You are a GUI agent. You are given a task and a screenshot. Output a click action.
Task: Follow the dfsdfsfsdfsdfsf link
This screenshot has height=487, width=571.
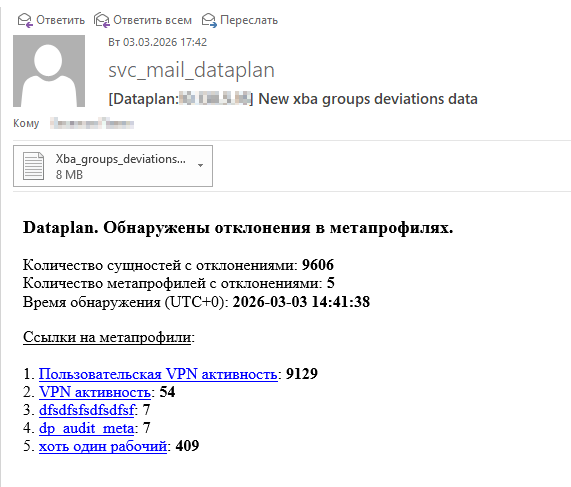[87, 410]
